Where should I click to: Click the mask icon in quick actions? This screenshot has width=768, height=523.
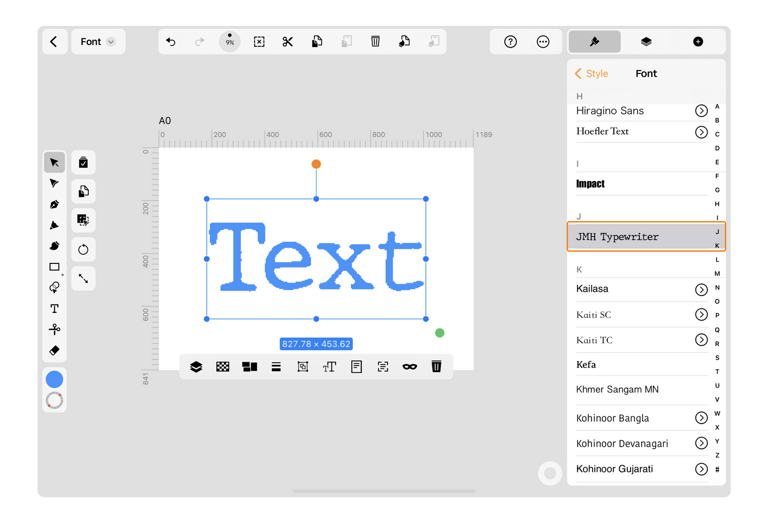point(409,366)
